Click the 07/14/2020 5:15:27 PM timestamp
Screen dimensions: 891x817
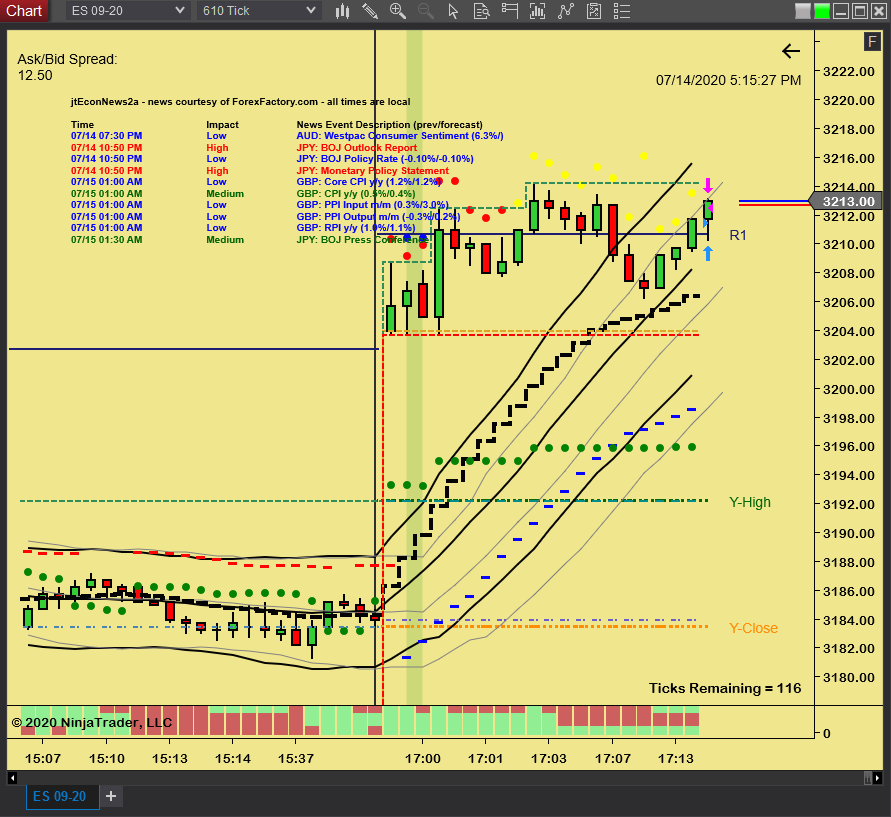pos(728,80)
